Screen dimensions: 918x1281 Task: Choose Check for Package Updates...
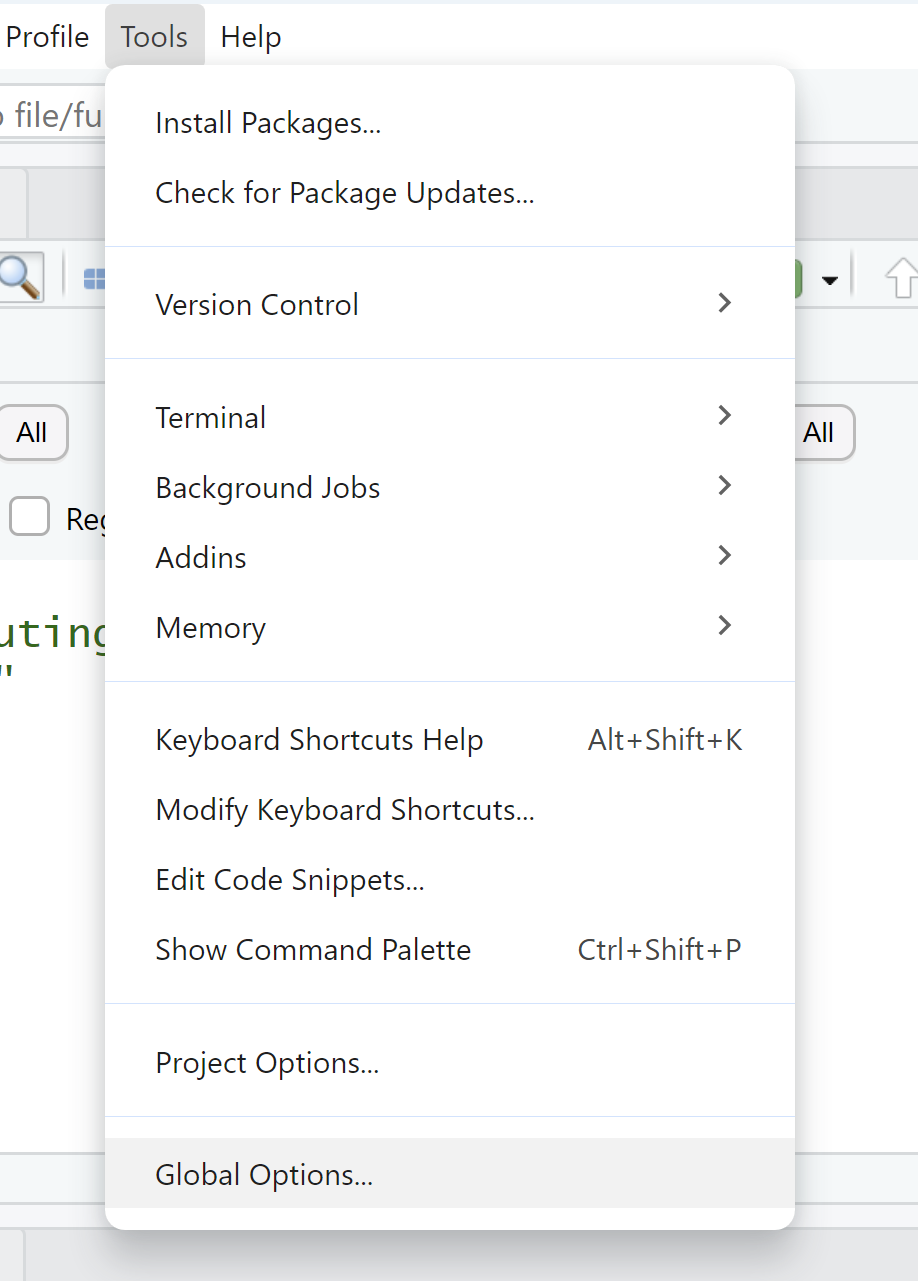click(x=345, y=193)
